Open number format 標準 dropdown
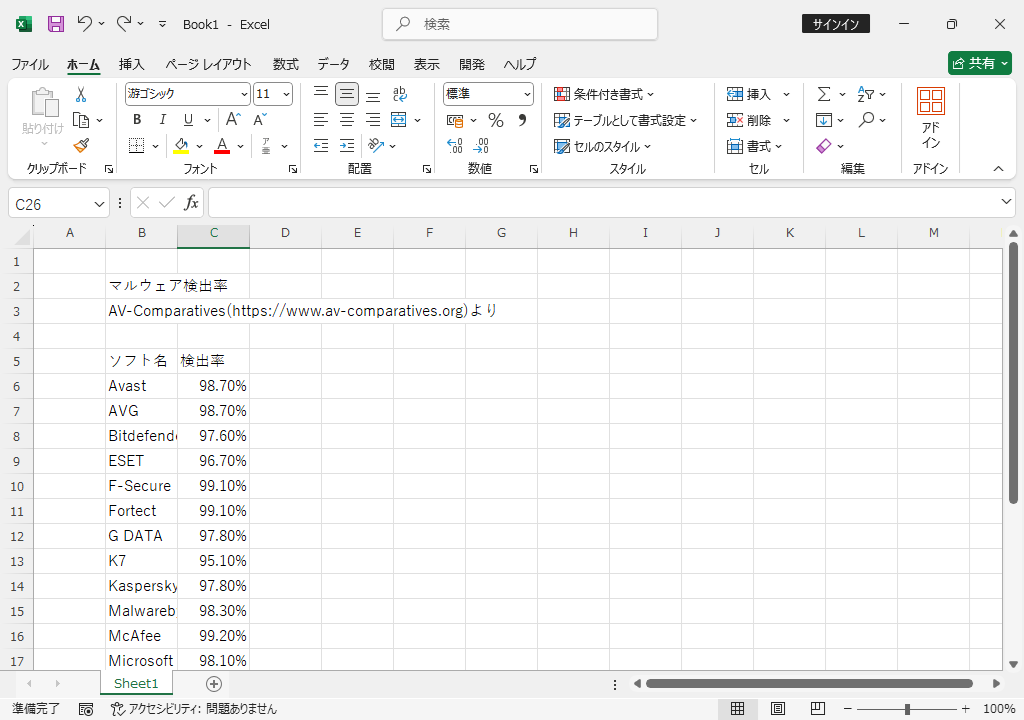Screen dimensions: 1024x720 coord(527,94)
